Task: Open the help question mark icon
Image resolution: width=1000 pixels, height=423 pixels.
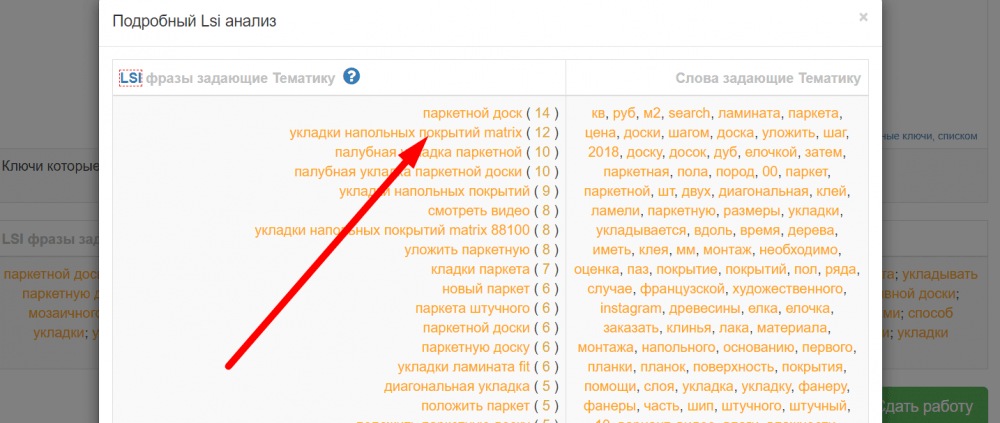Action: (x=351, y=77)
